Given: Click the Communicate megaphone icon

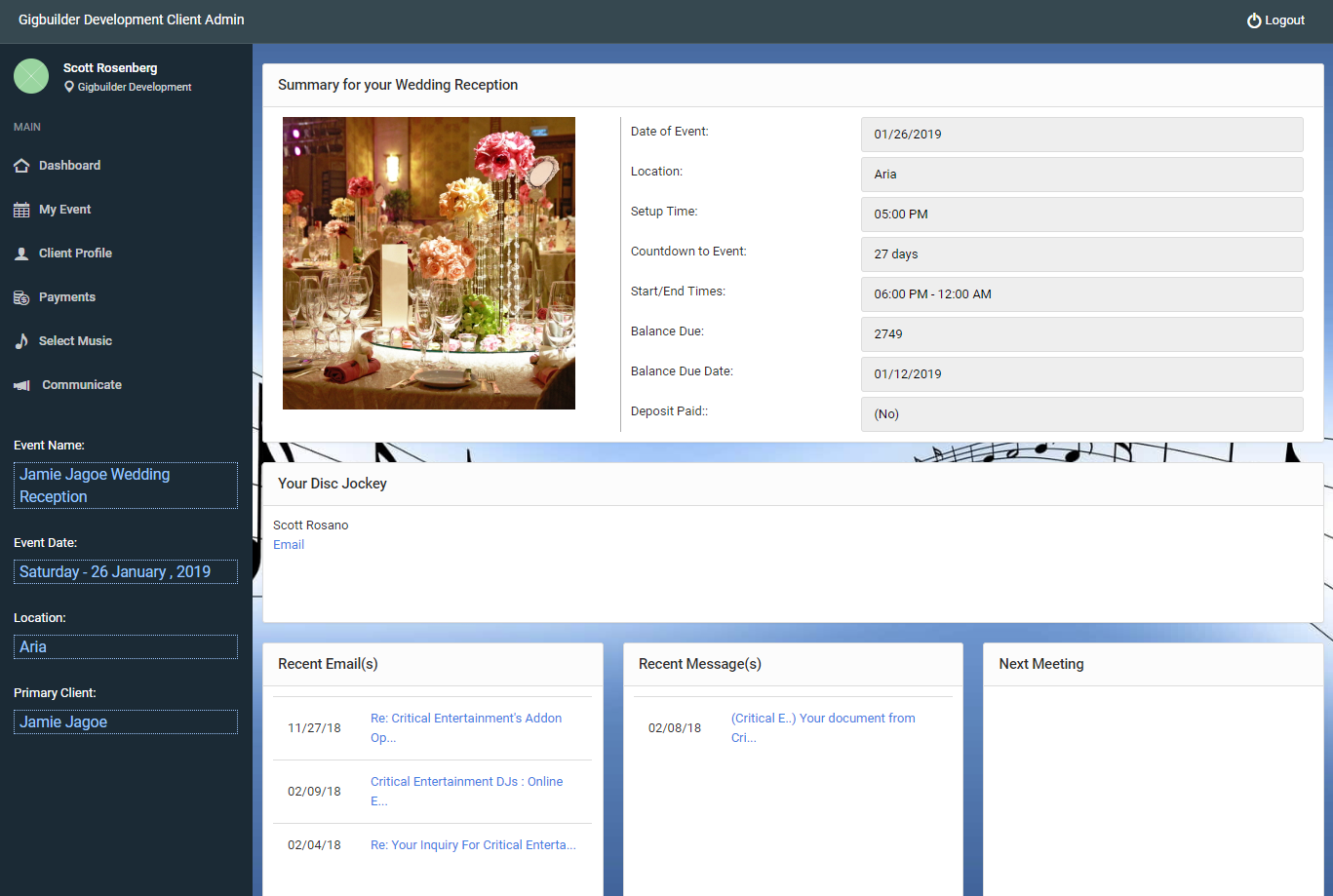Looking at the screenshot, I should (x=21, y=385).
